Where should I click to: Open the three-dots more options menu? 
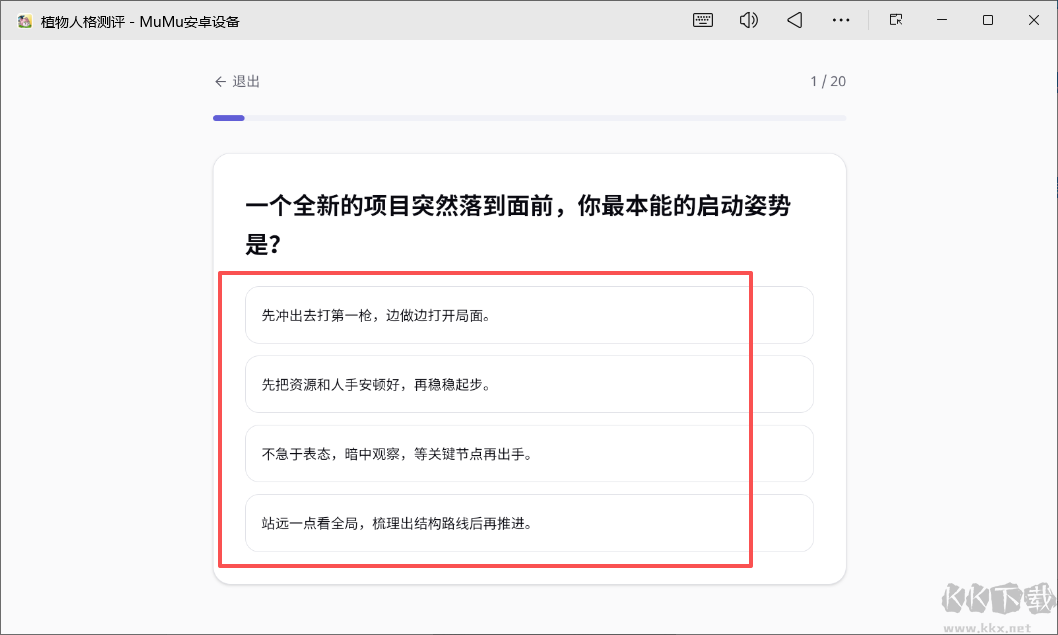(x=840, y=20)
